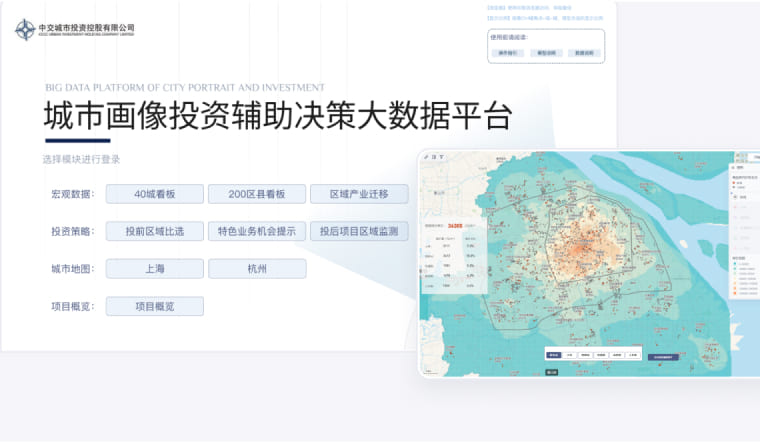Click the pencil draw icon on map toolbar
This screenshot has height=442, width=760.
pos(426,157)
